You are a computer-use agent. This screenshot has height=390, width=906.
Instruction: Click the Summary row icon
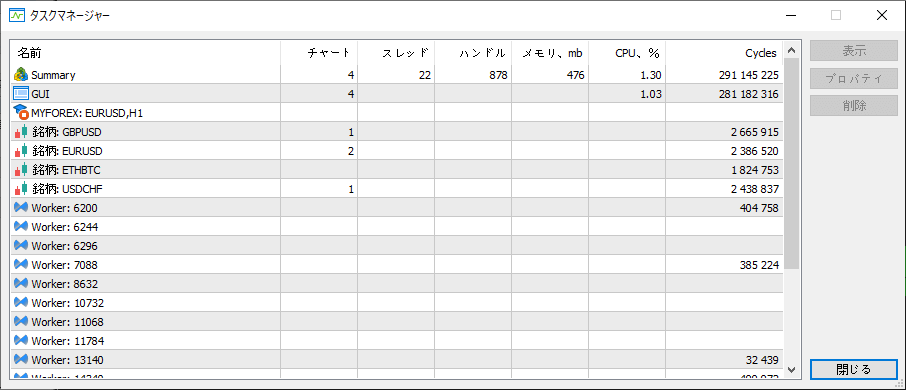[21, 75]
